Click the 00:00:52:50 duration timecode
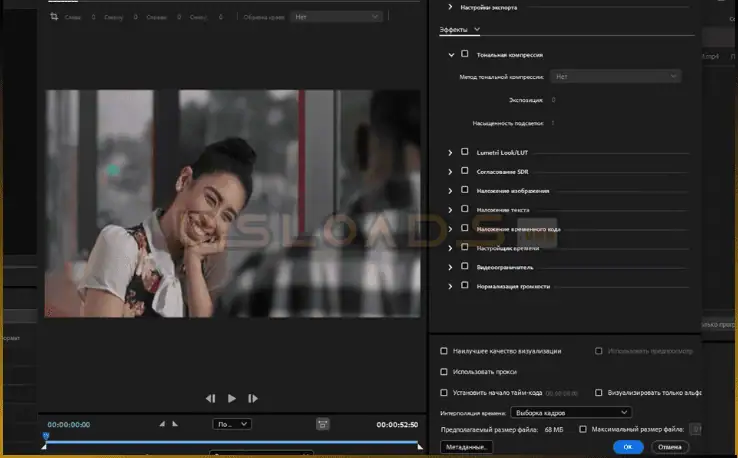This screenshot has height=458, width=738. click(x=397, y=425)
